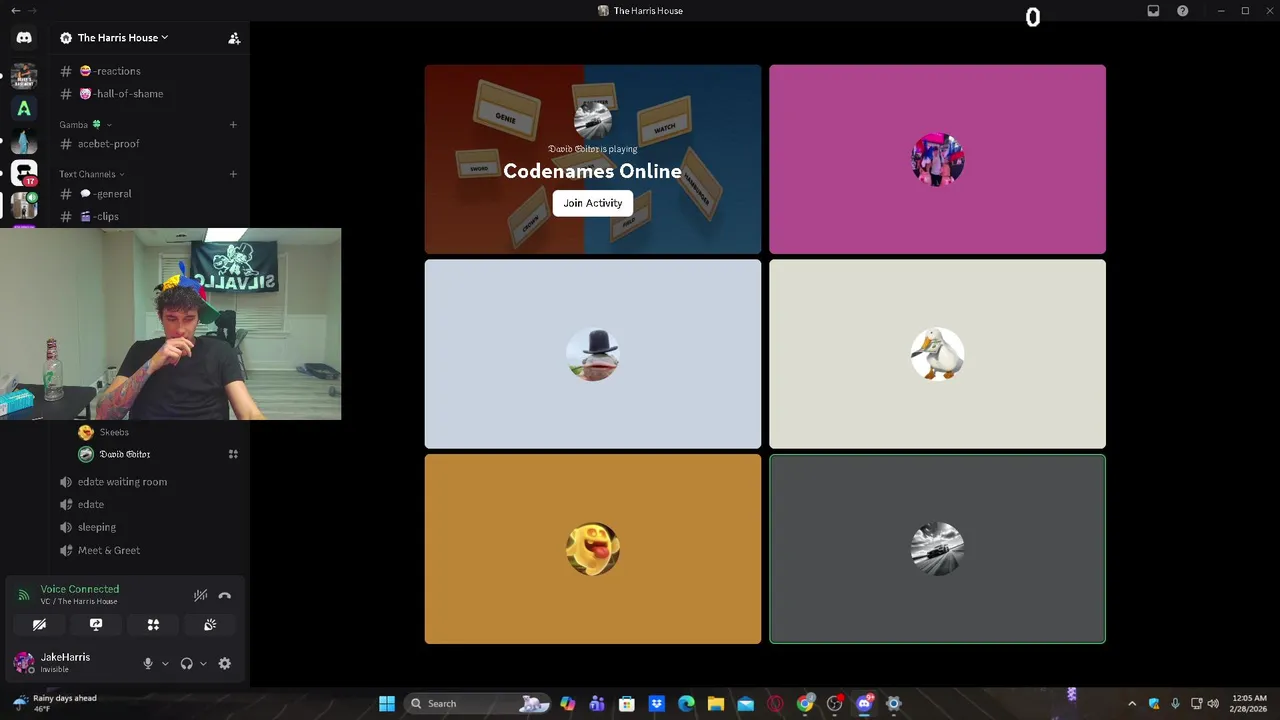The image size is (1280, 720).
Task: Open the Discord inbox icon
Action: coord(1153,11)
